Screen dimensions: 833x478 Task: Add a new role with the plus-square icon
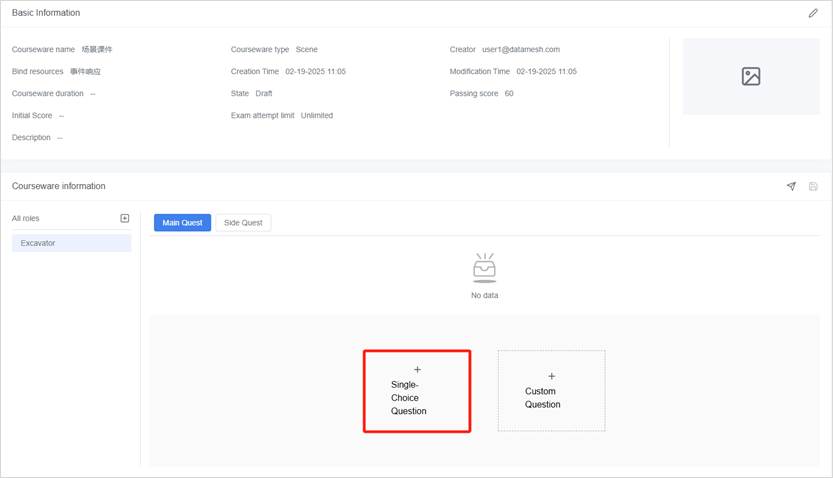125,218
